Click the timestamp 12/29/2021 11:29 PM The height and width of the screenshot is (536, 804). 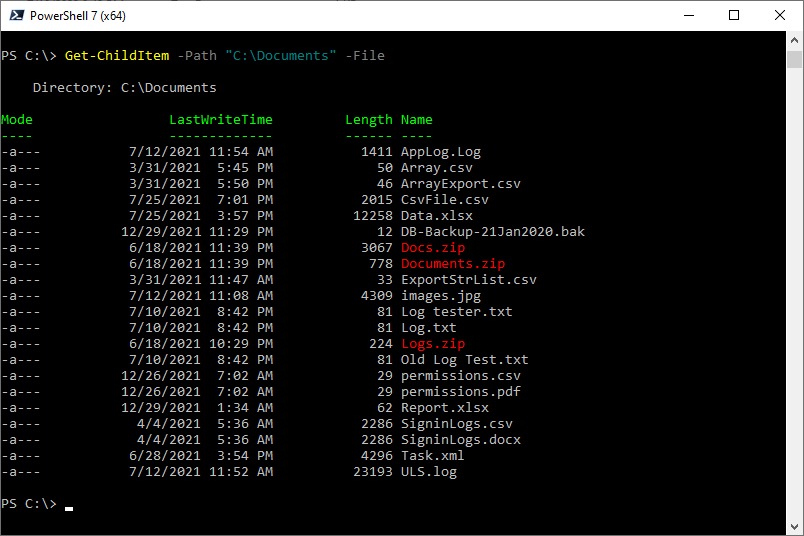197,232
